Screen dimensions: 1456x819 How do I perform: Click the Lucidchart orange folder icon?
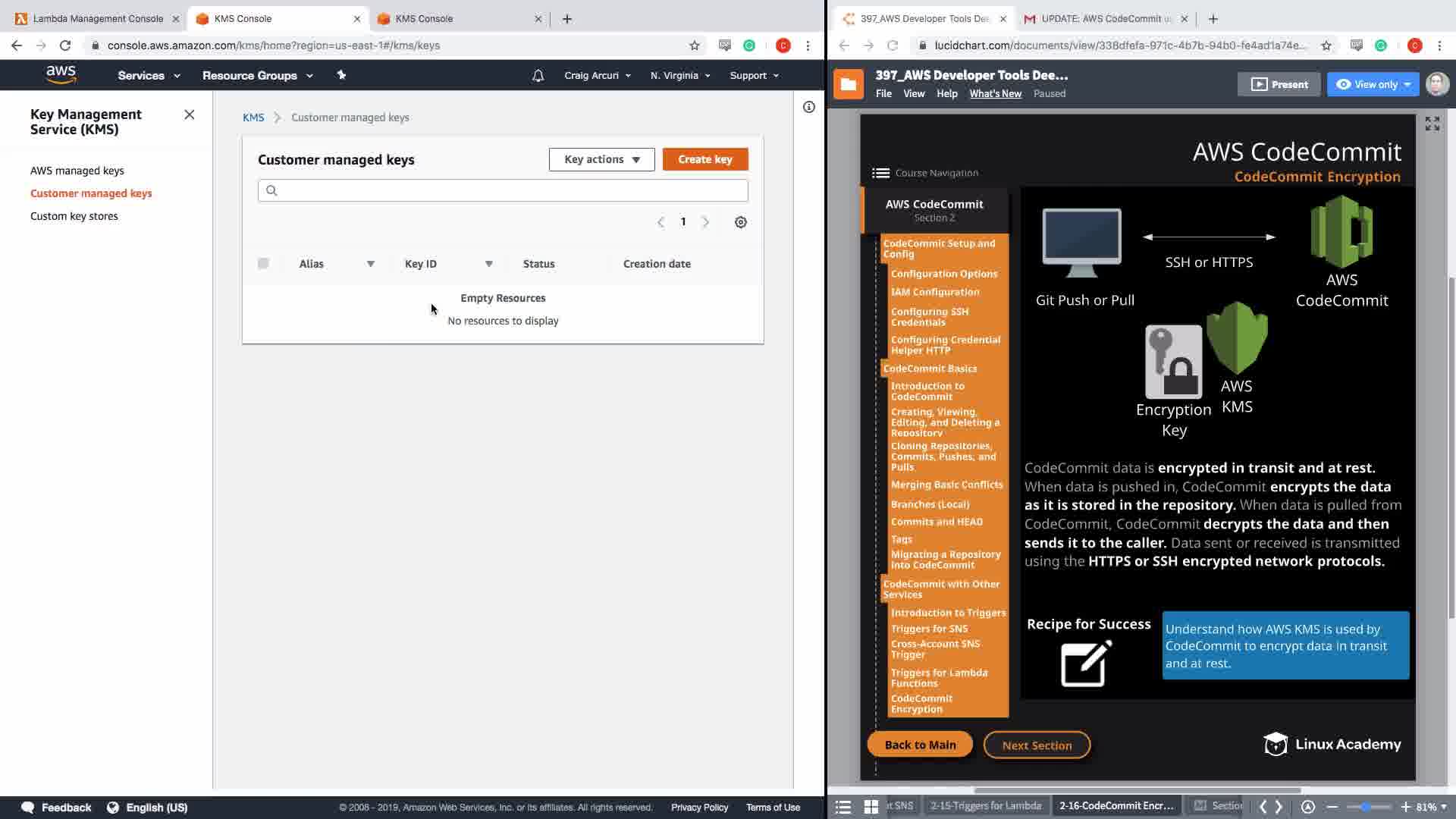[x=848, y=84]
